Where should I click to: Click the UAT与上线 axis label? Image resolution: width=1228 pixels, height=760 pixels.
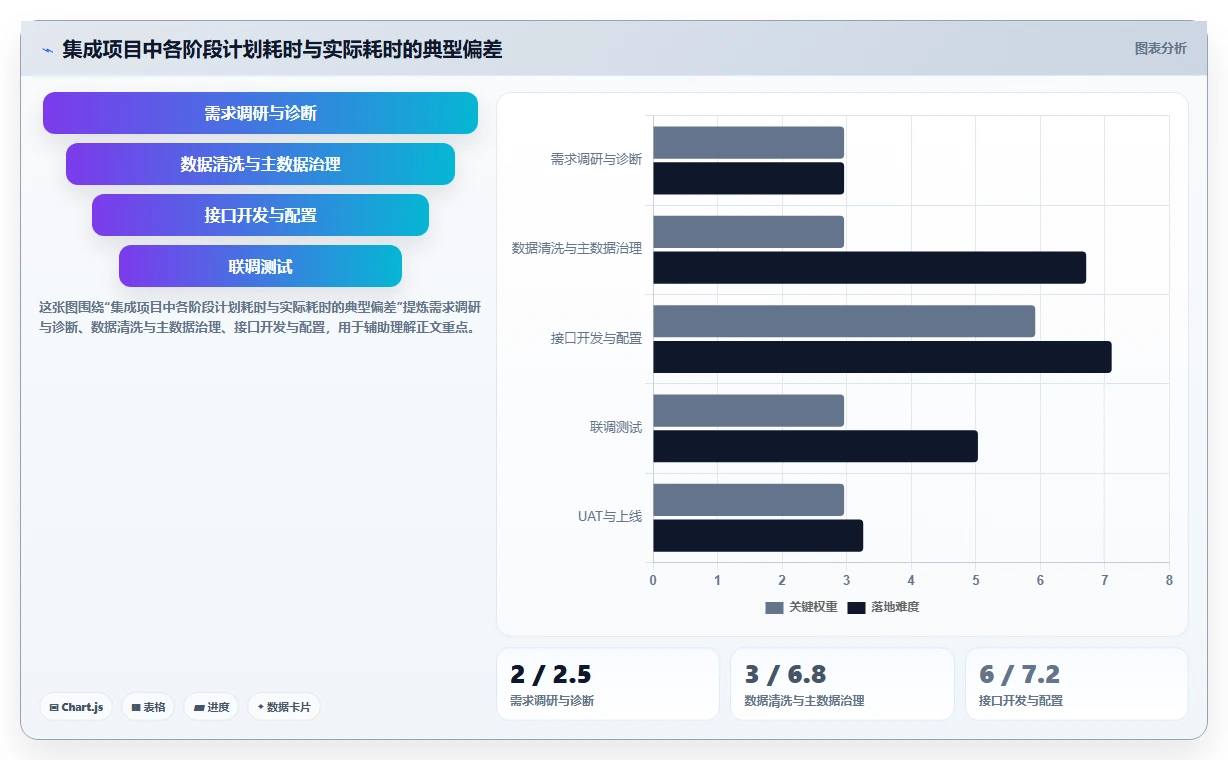610,516
